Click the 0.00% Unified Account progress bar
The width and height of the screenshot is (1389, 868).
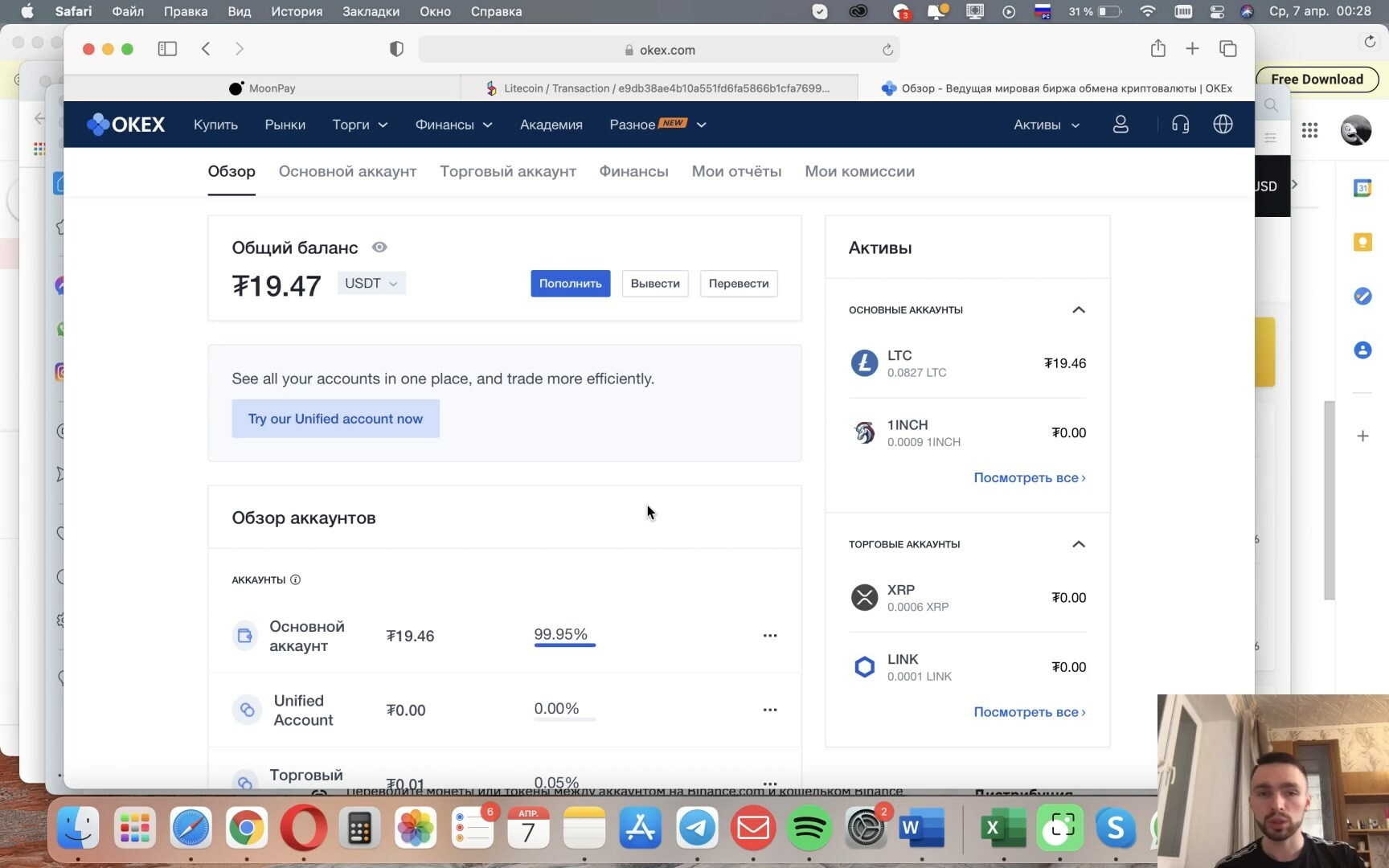pos(564,719)
